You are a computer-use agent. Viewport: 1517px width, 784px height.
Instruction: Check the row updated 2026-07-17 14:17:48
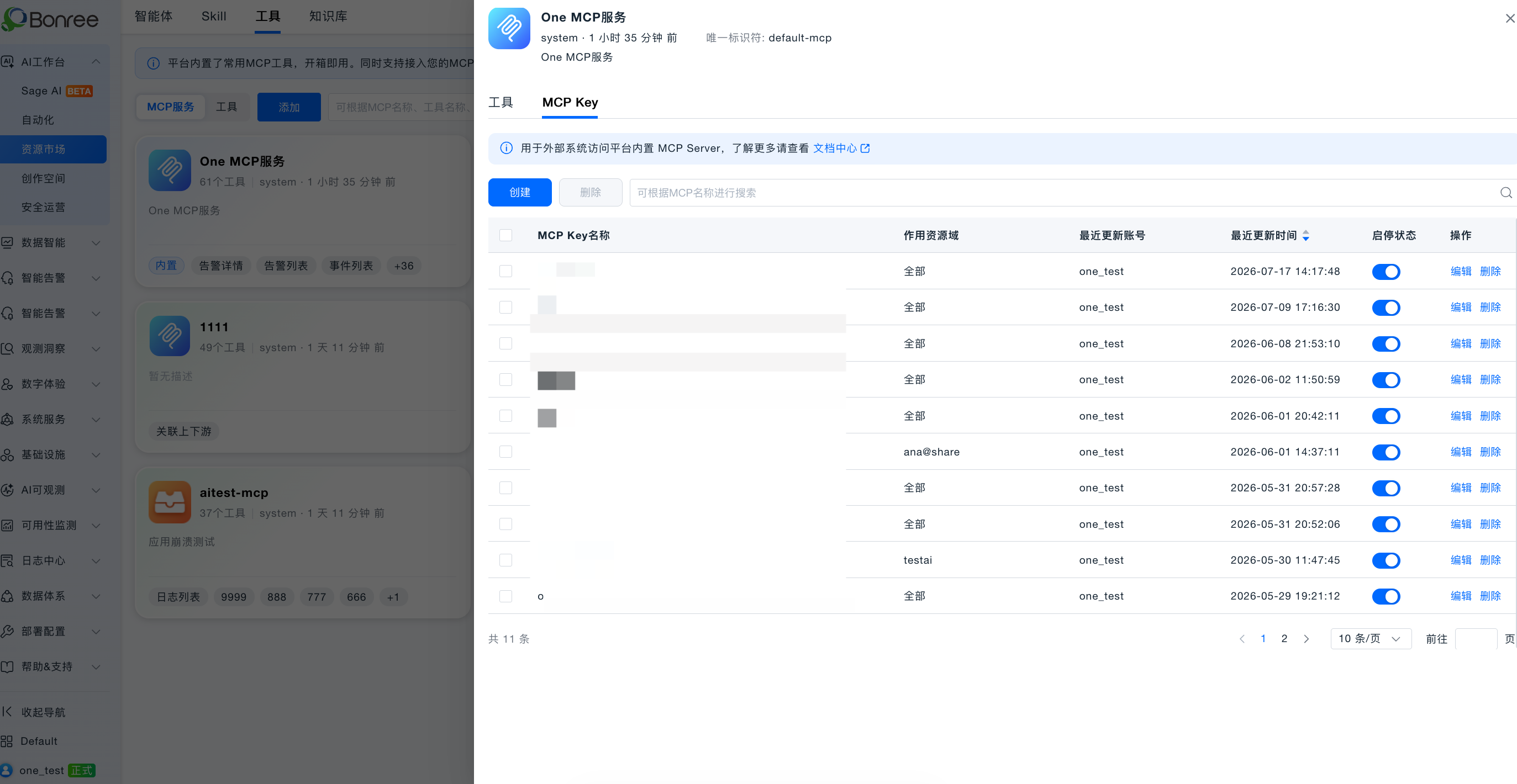(x=506, y=271)
